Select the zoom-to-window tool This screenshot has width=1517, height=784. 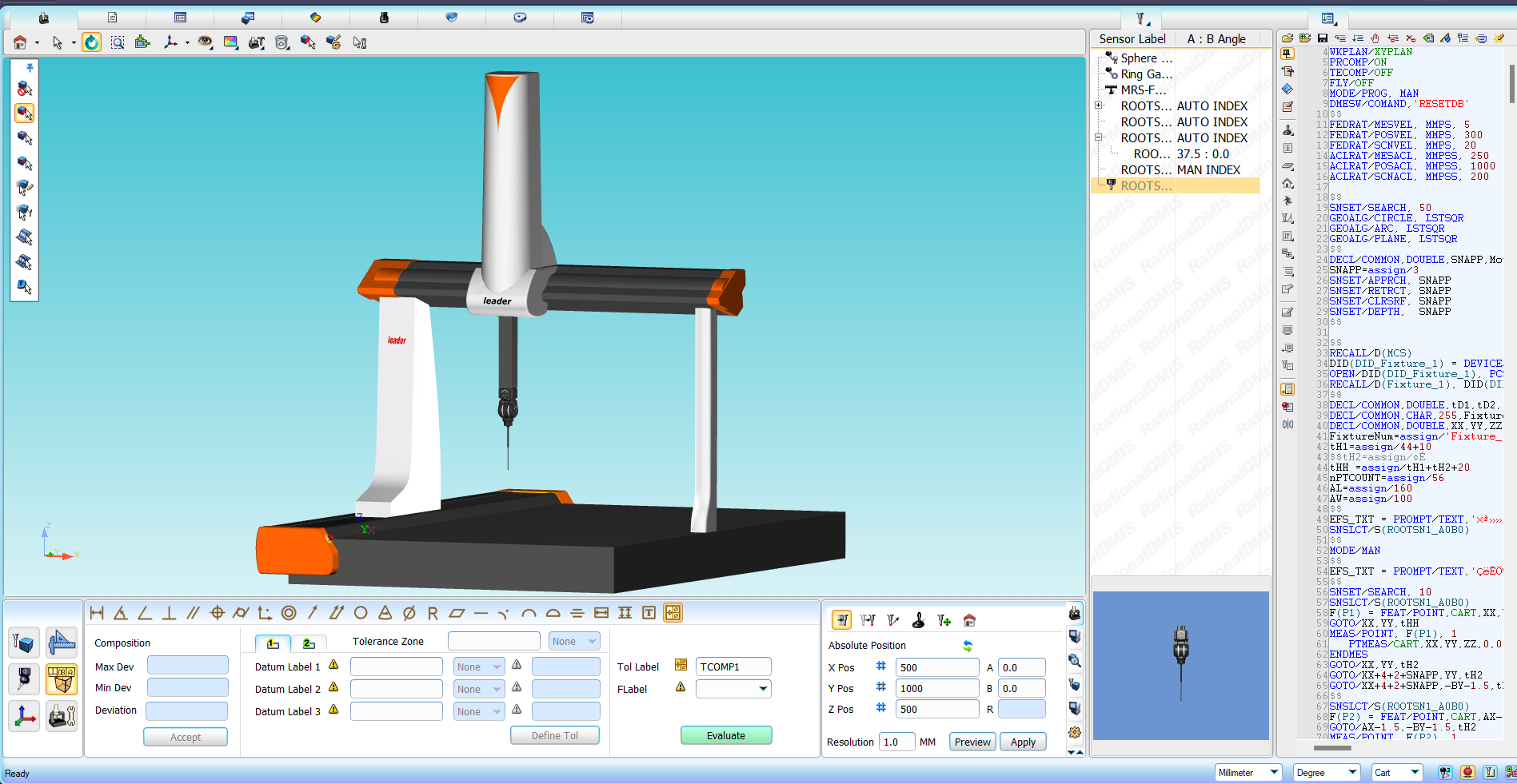pyautogui.click(x=118, y=42)
